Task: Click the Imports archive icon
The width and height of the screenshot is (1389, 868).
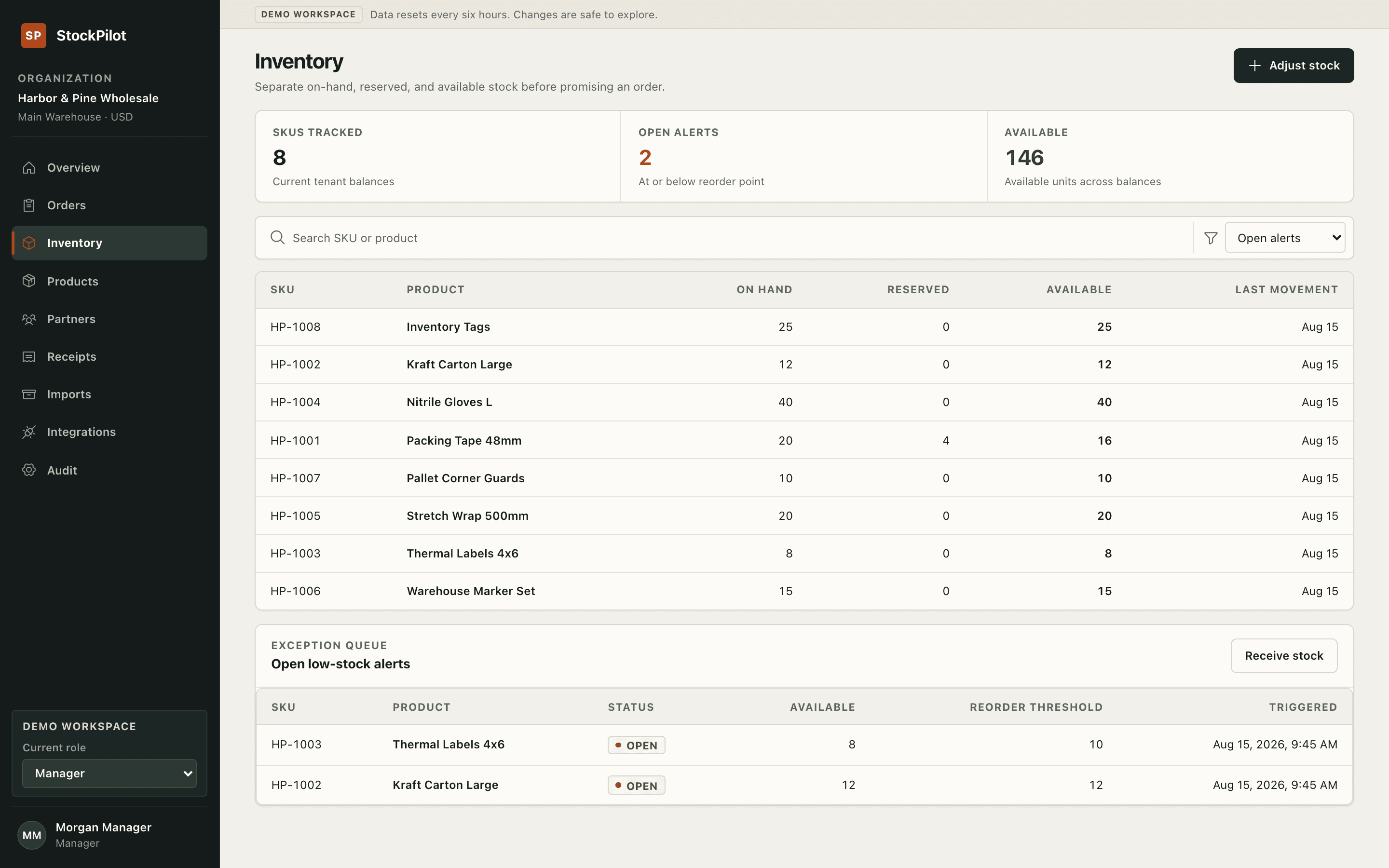Action: (x=29, y=394)
